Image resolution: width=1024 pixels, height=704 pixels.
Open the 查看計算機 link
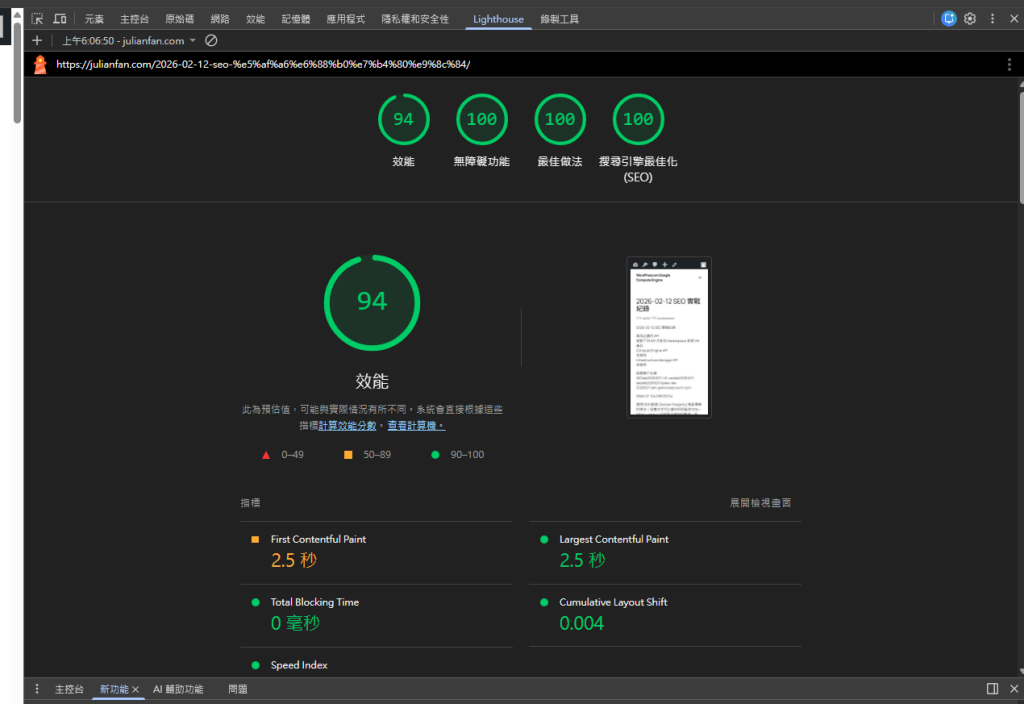(x=416, y=426)
